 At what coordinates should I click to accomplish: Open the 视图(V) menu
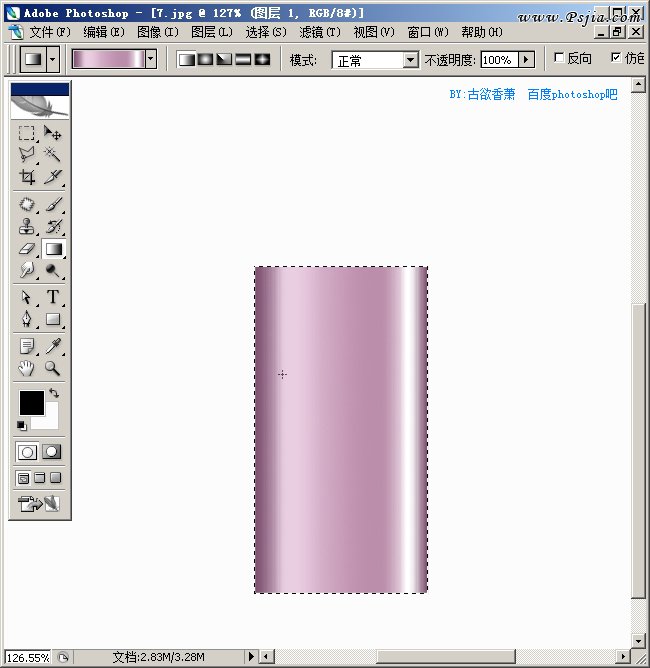pyautogui.click(x=374, y=32)
